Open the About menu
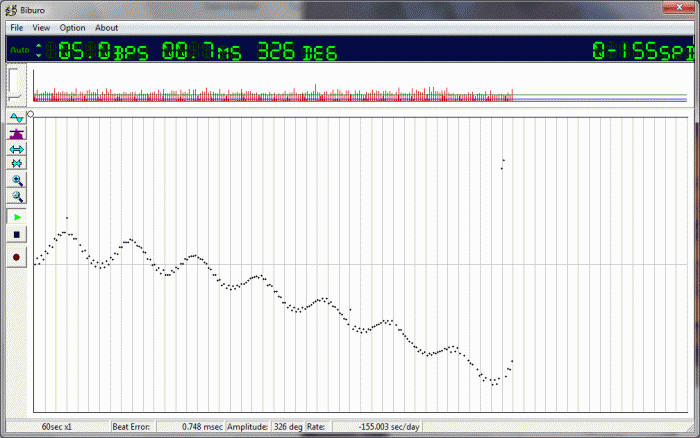The height and width of the screenshot is (438, 700). (x=106, y=28)
